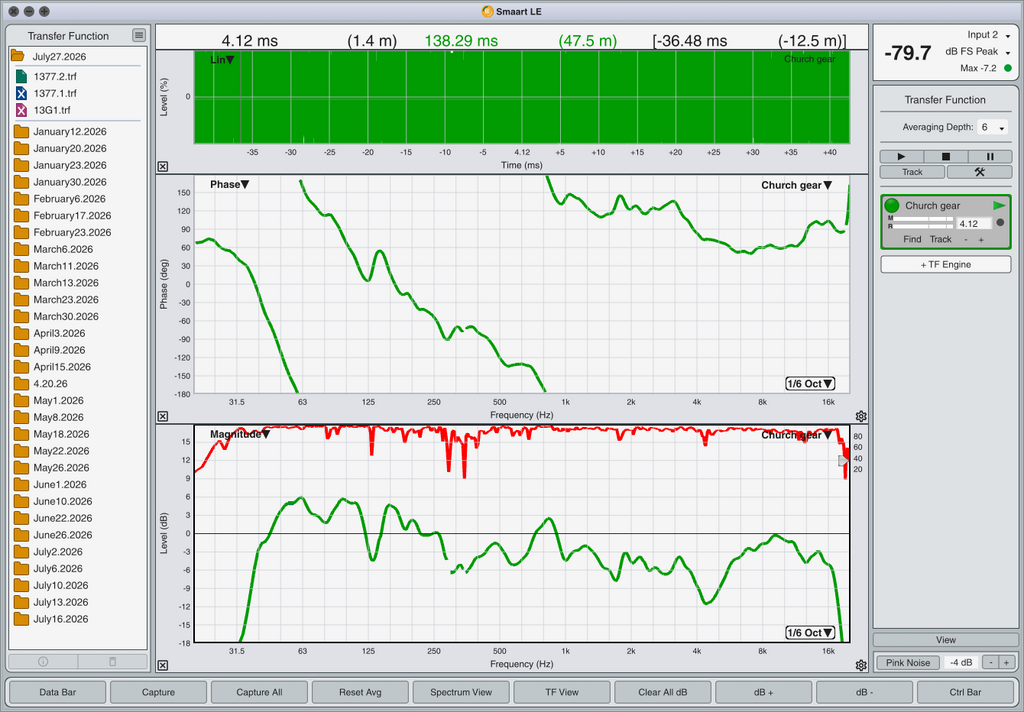Open measurement settings via the tools icon
Screen dimensions: 1024x712
tap(979, 172)
